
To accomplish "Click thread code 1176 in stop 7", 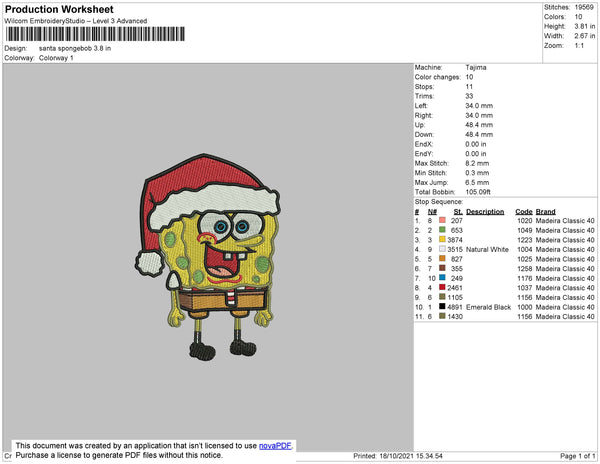I will [x=525, y=278].
